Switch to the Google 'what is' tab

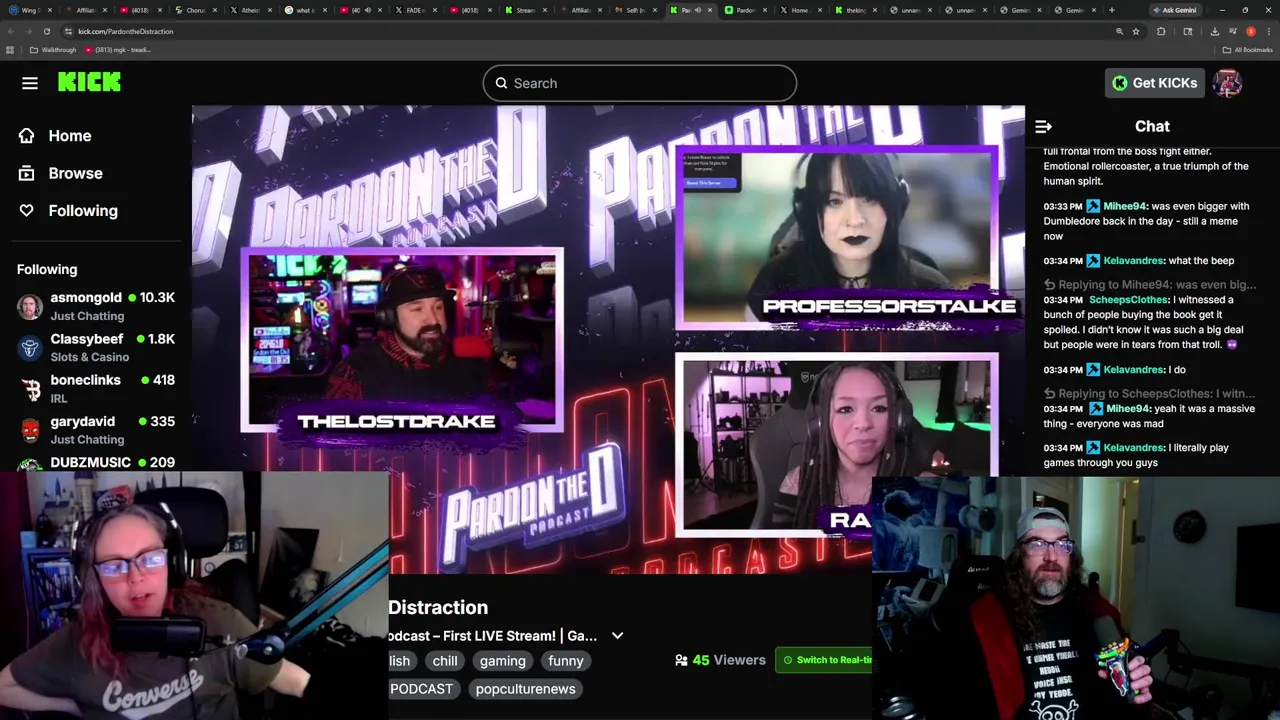[302, 10]
